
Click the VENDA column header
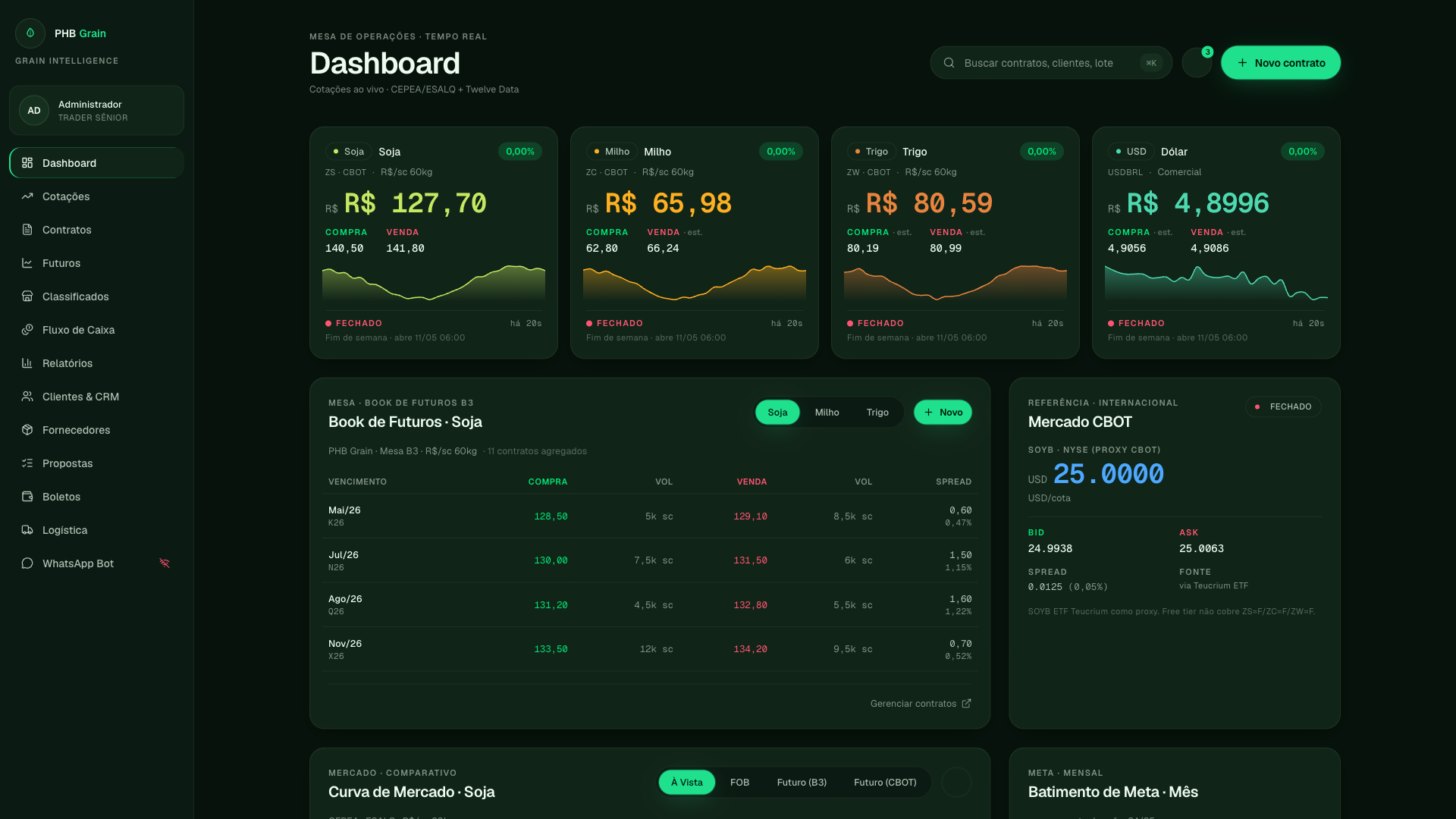[x=752, y=482]
